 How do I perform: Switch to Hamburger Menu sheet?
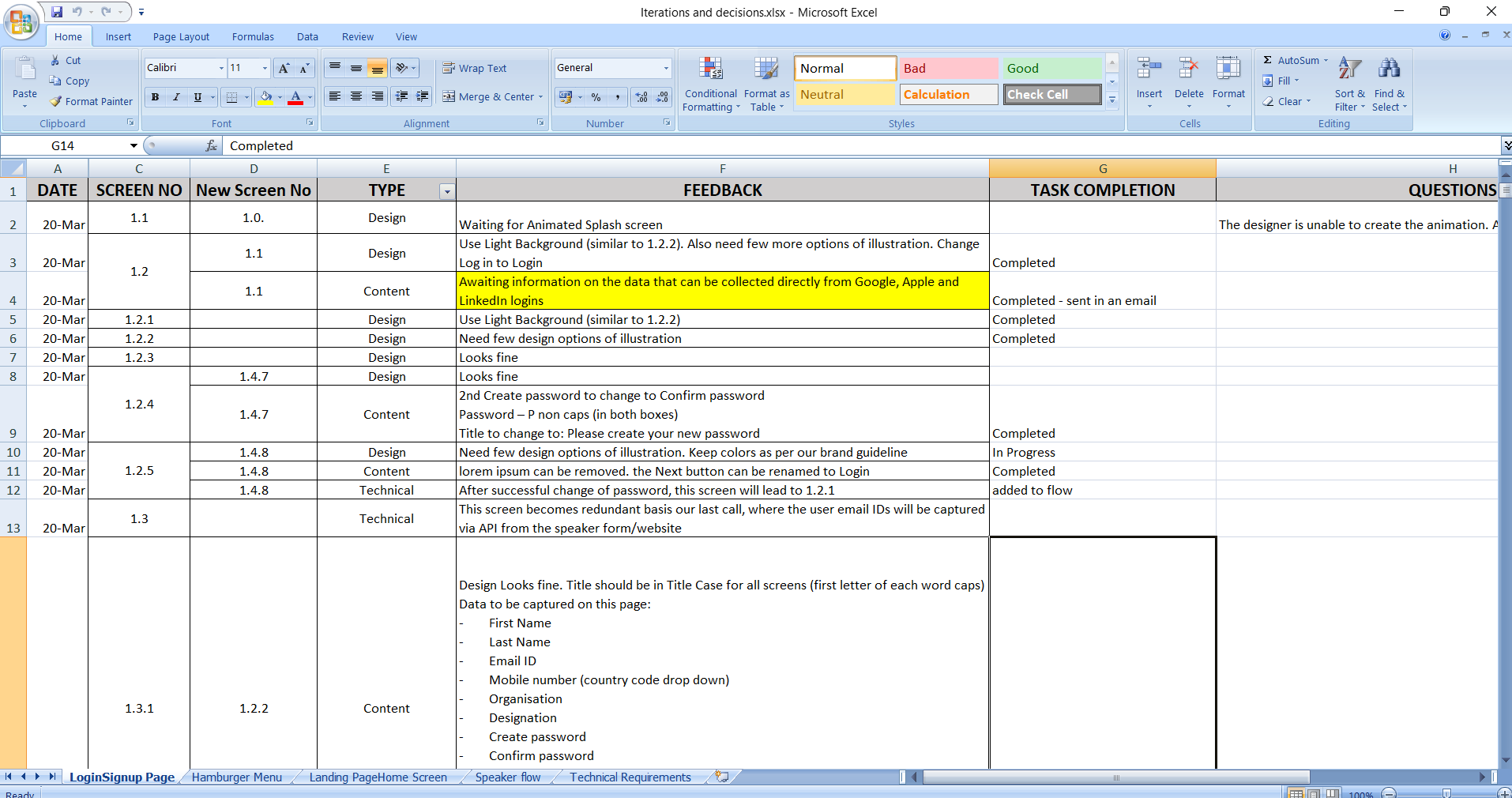click(237, 777)
